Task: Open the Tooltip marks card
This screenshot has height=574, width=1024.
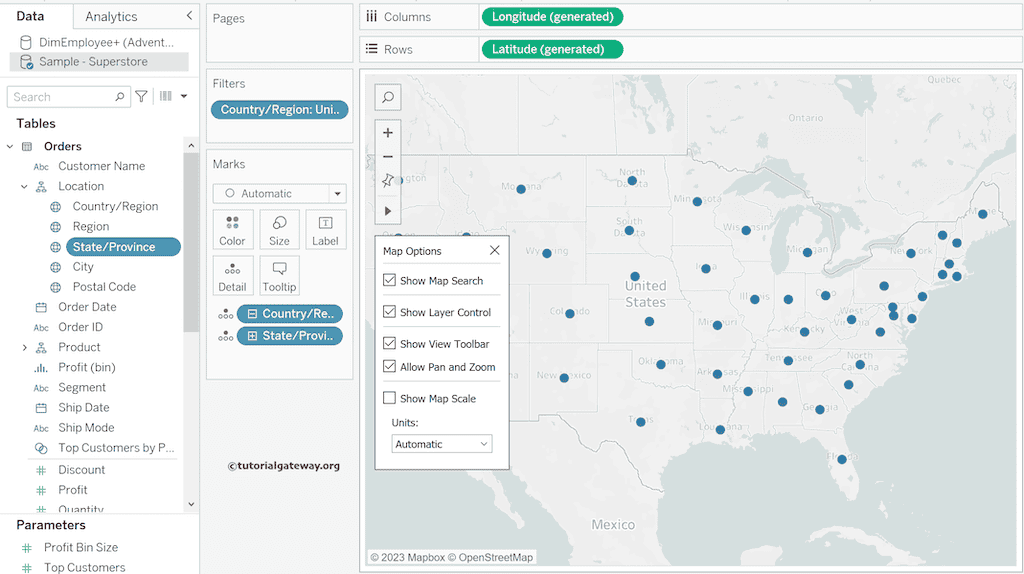Action: pyautogui.click(x=280, y=275)
